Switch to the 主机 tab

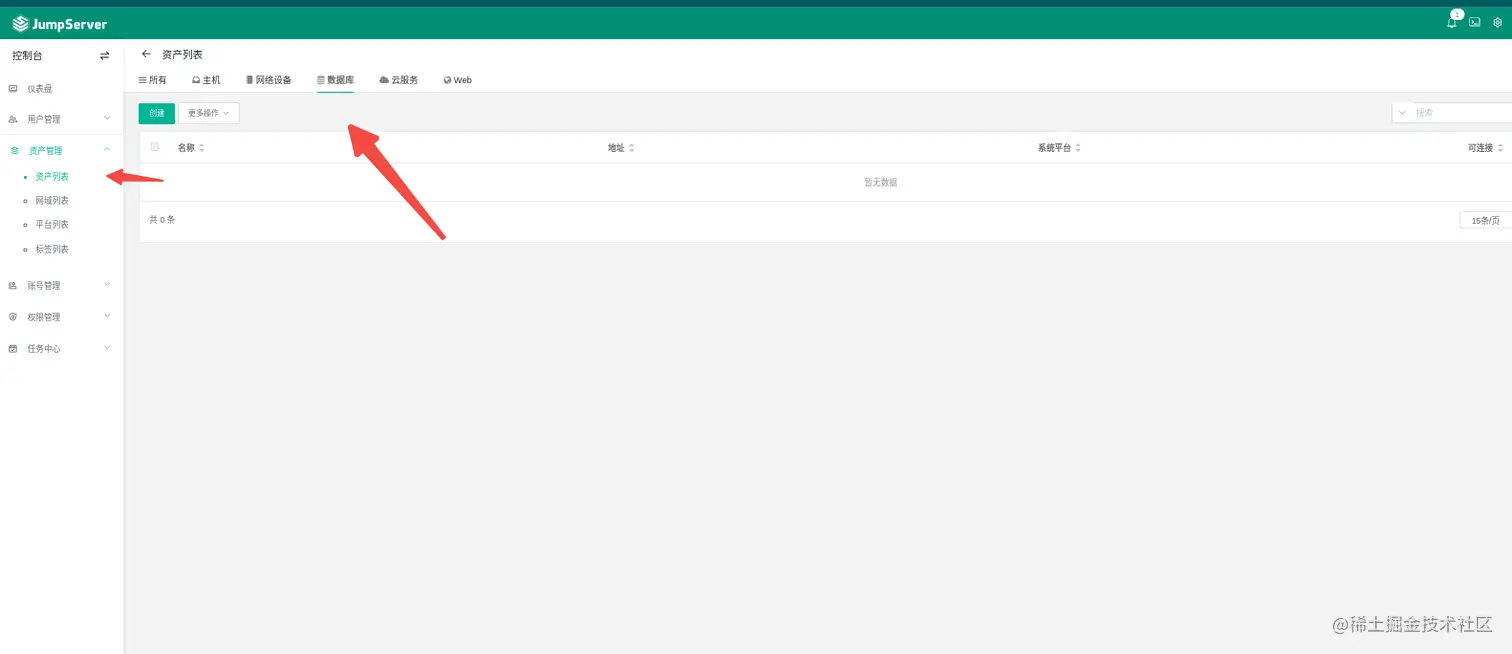point(206,80)
